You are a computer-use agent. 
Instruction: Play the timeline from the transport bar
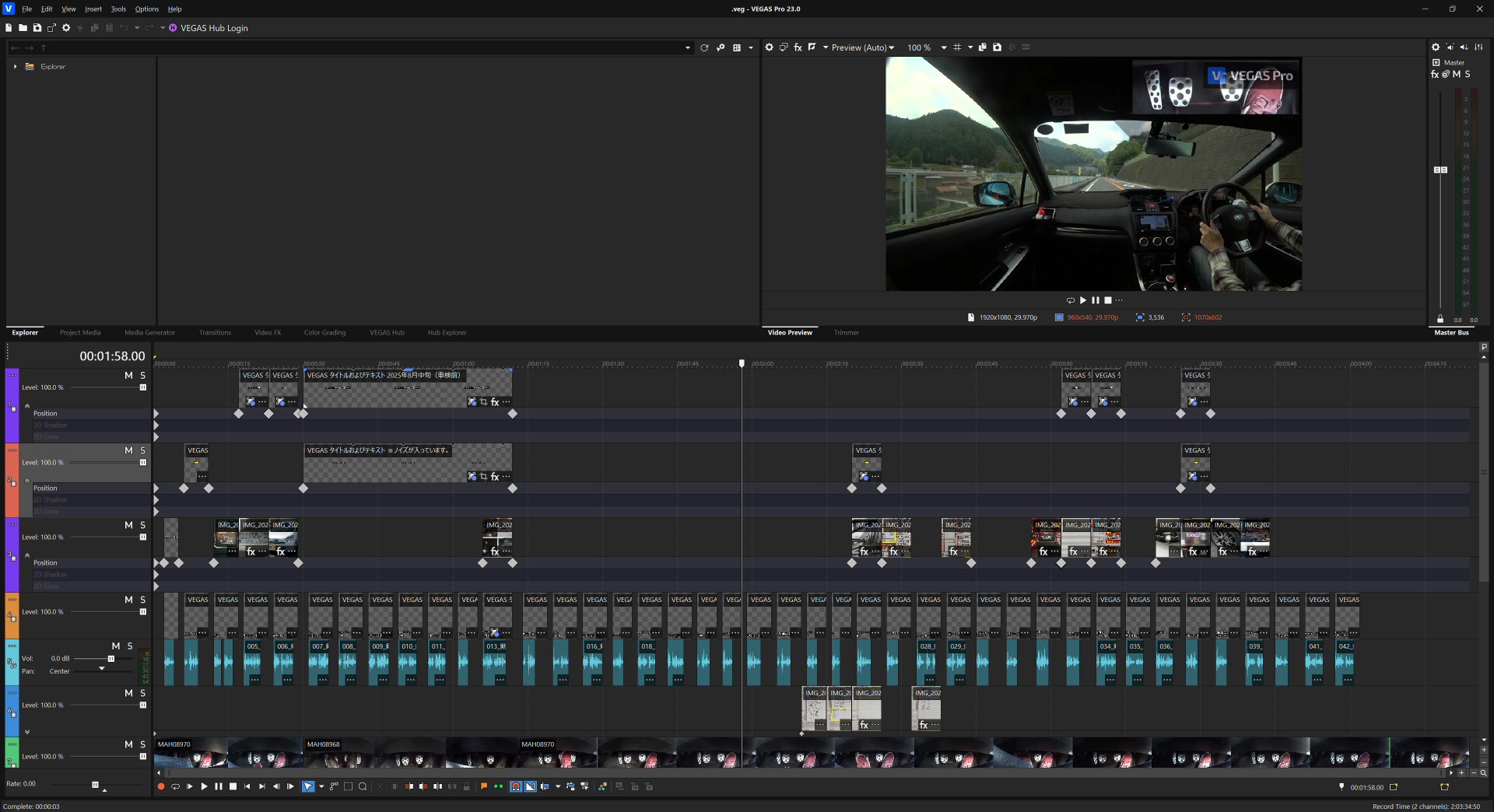point(204,786)
